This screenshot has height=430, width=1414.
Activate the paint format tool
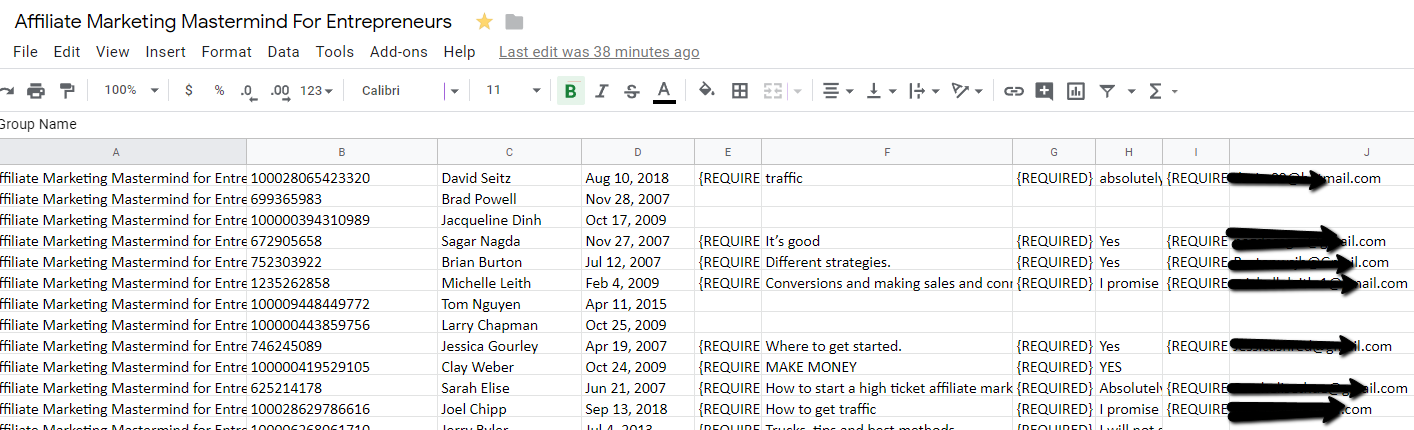[67, 91]
